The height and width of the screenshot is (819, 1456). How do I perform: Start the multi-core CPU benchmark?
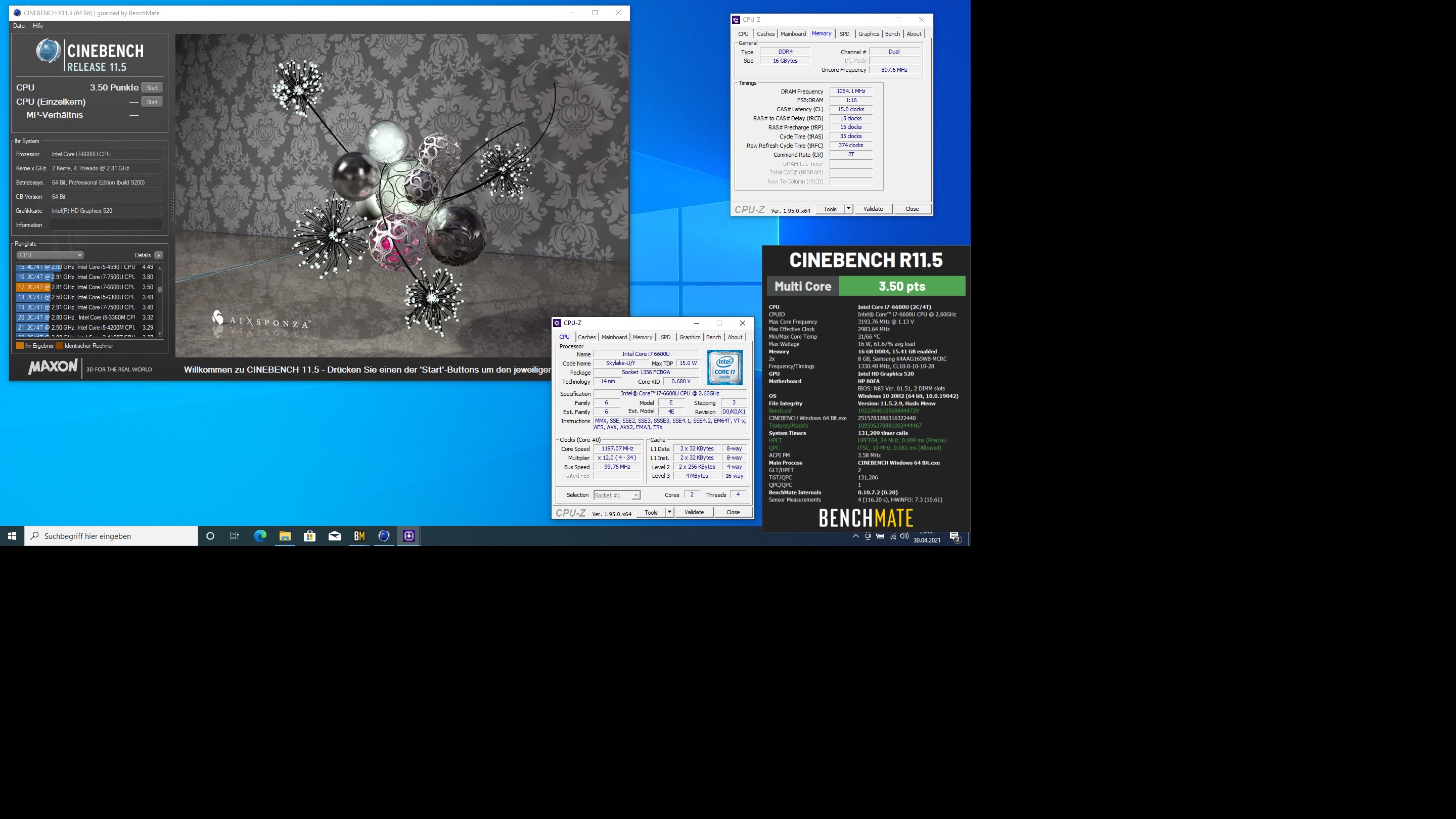[152, 87]
